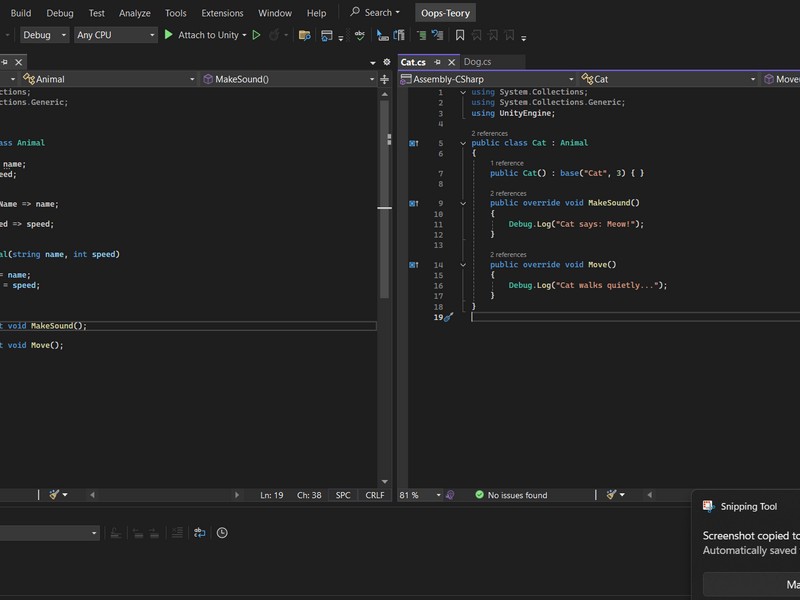Collapse the Move method at line 14
Screen dimensions: 800x600
click(462, 265)
